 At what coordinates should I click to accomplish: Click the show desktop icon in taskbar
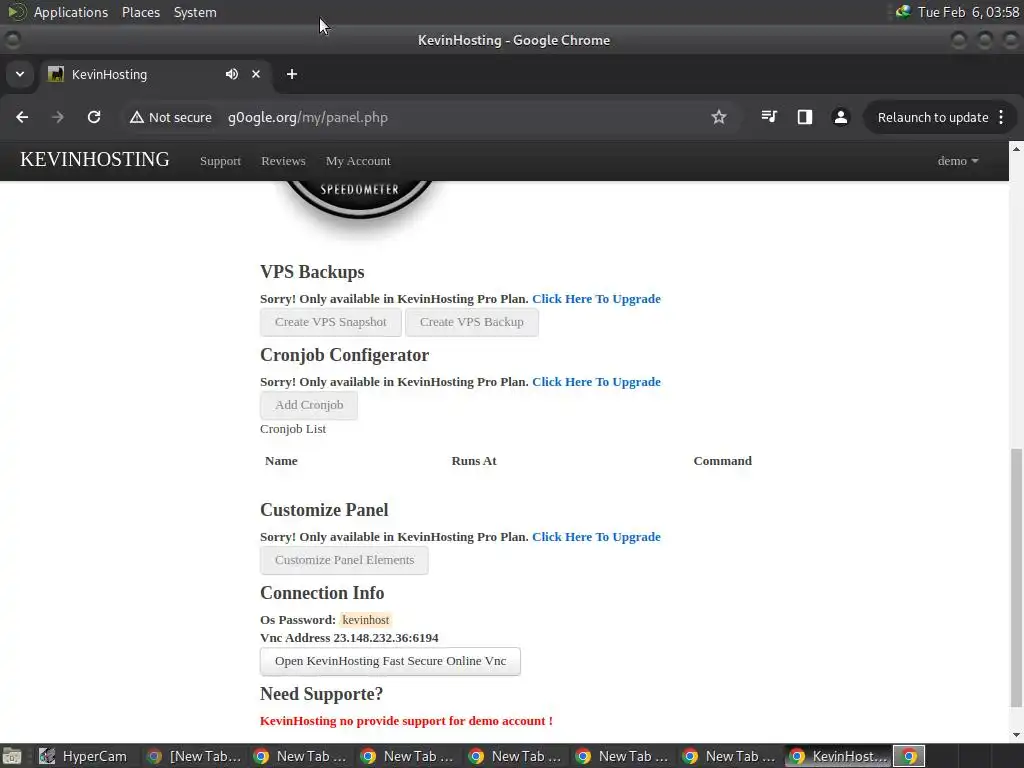12,756
